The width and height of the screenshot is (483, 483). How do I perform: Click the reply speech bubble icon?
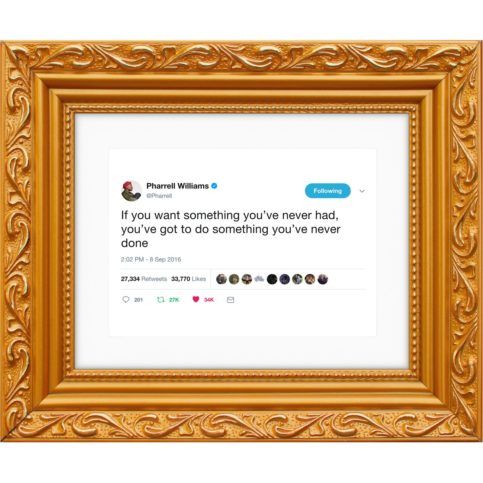[x=126, y=300]
